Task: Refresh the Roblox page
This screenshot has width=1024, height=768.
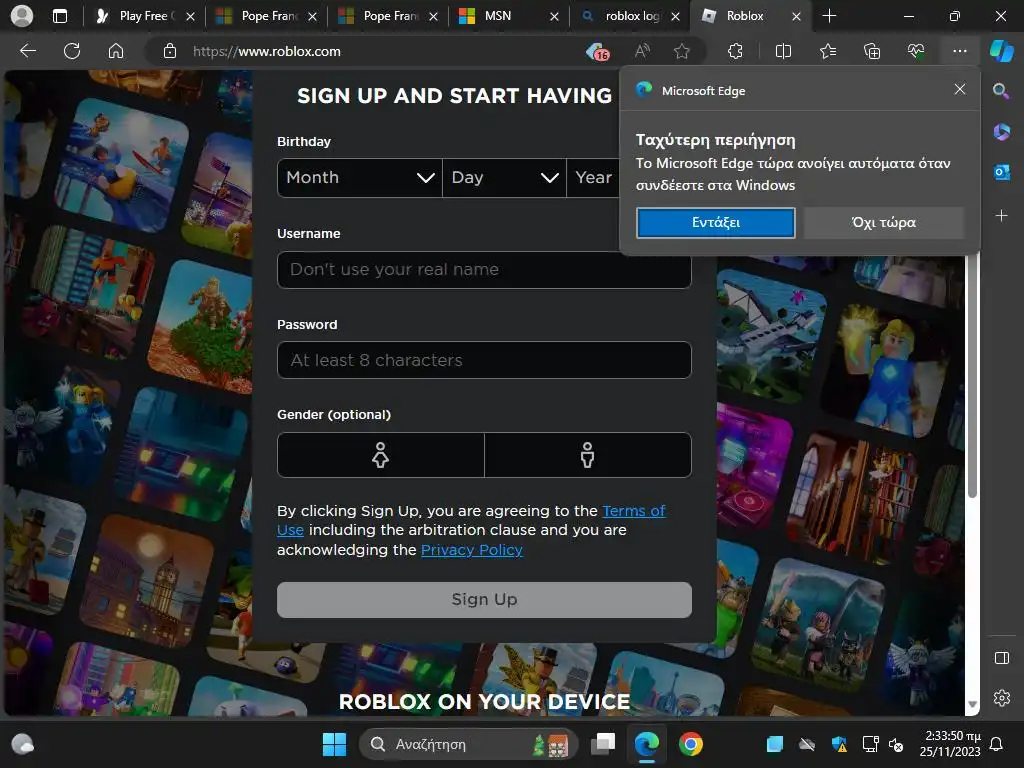Action: click(72, 51)
